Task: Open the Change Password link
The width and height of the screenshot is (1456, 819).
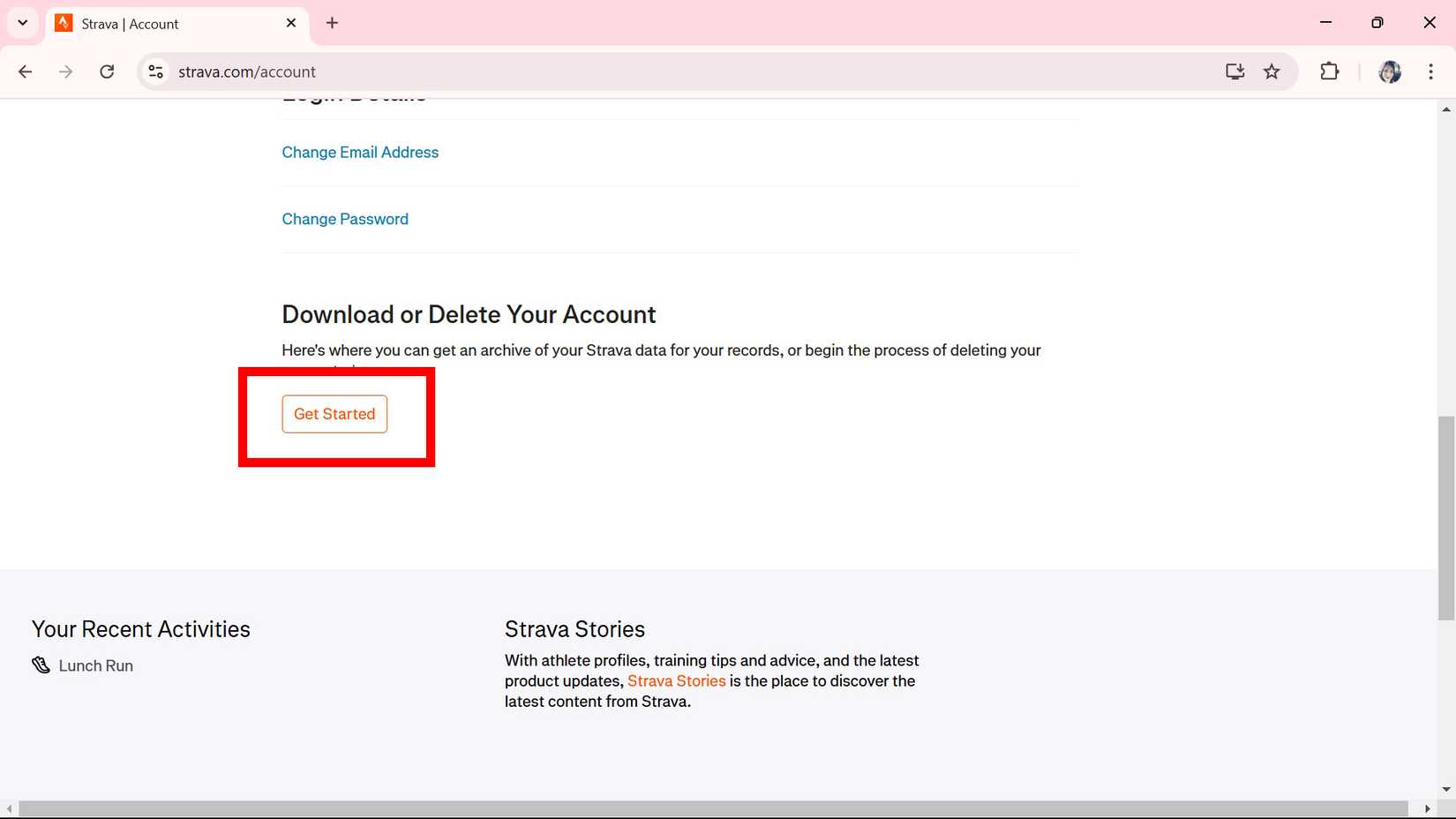Action: (x=345, y=219)
